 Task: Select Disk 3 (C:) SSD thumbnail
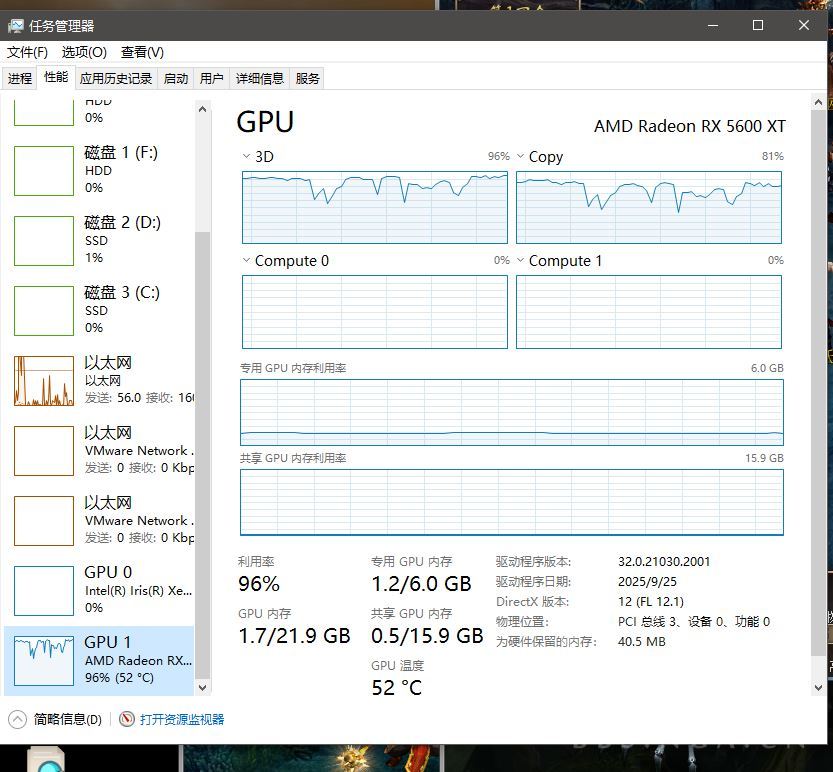point(44,310)
